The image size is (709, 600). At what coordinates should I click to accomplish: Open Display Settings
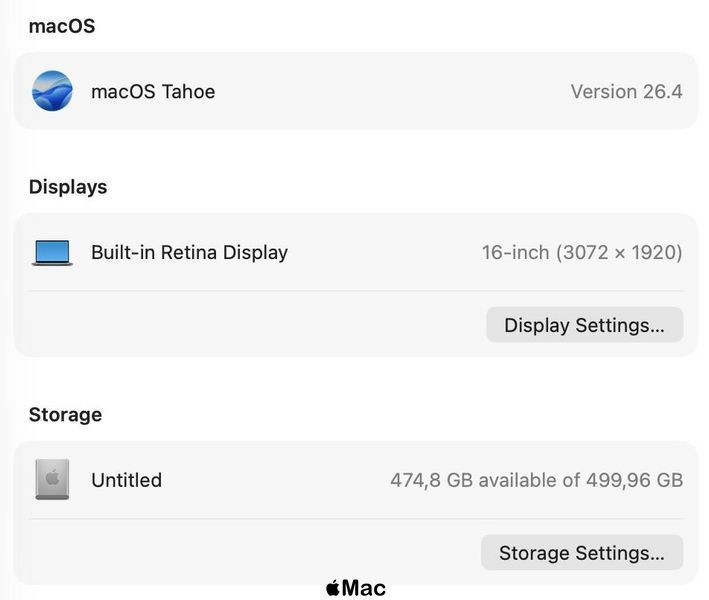point(585,325)
